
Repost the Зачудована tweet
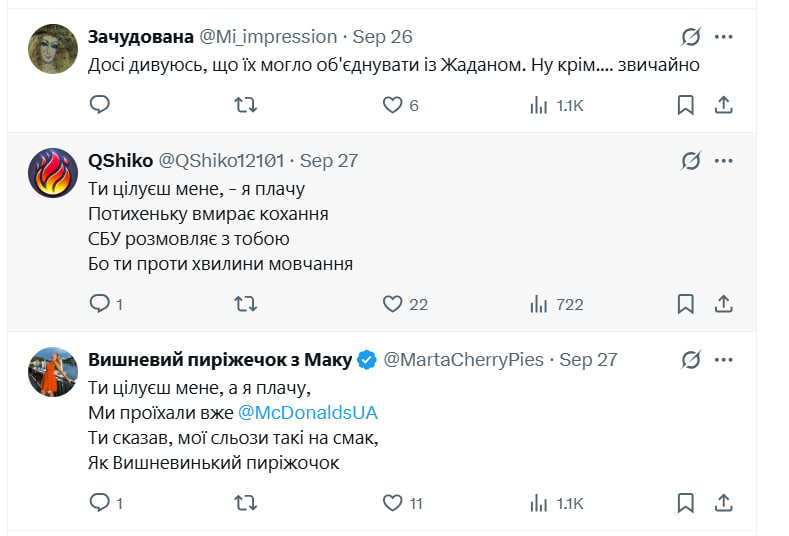point(244,105)
